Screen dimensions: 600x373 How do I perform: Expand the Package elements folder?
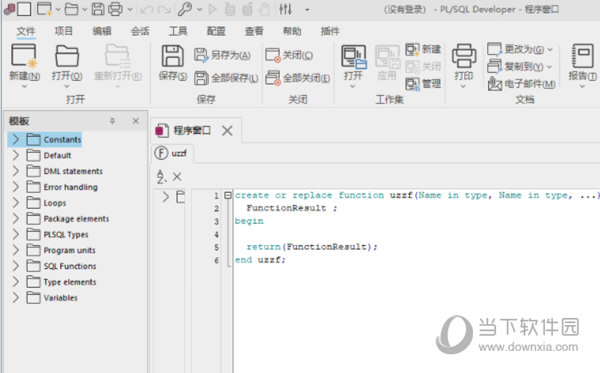pos(15,218)
